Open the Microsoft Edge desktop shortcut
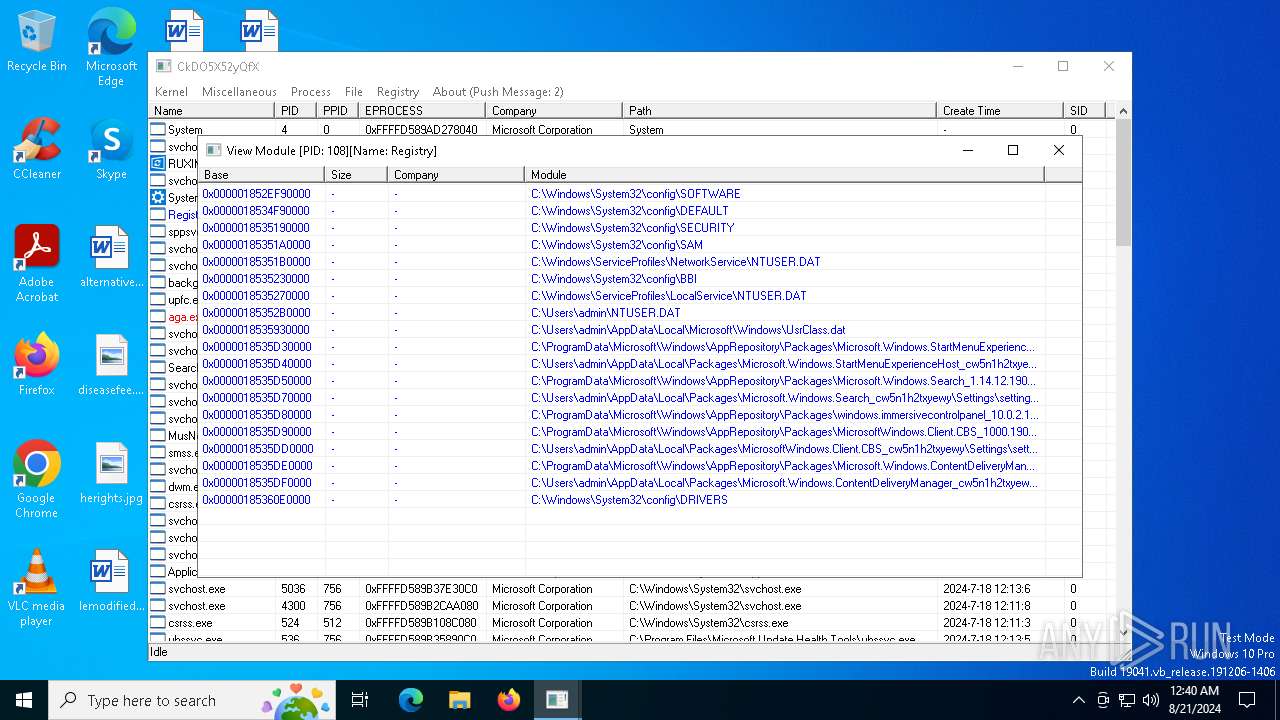 coord(111,47)
